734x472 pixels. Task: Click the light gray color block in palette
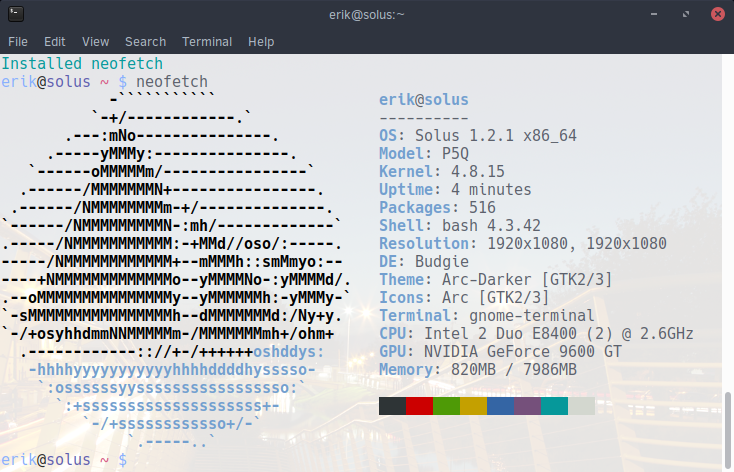(x=581, y=406)
